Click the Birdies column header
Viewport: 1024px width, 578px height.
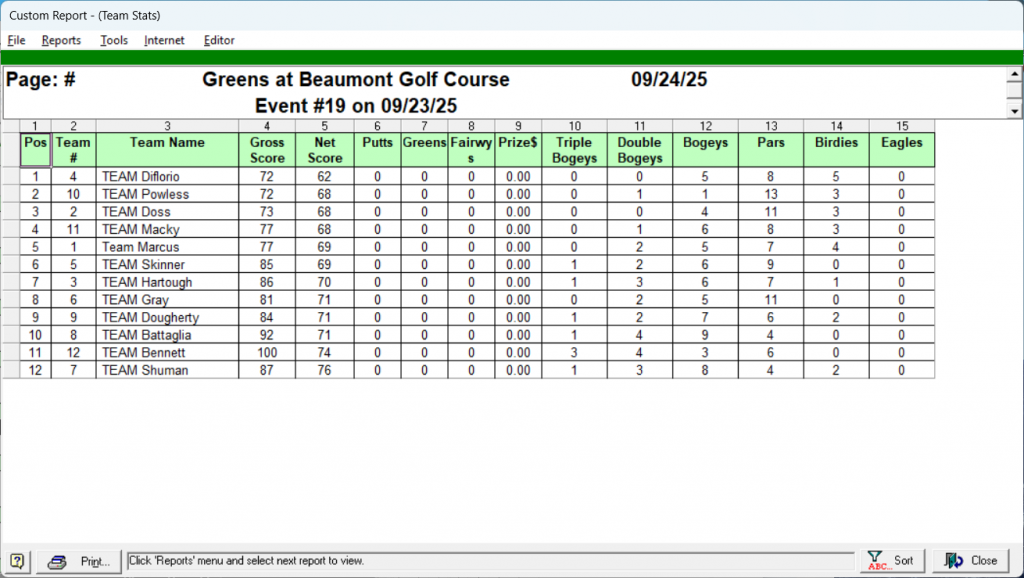pyautogui.click(x=836, y=143)
